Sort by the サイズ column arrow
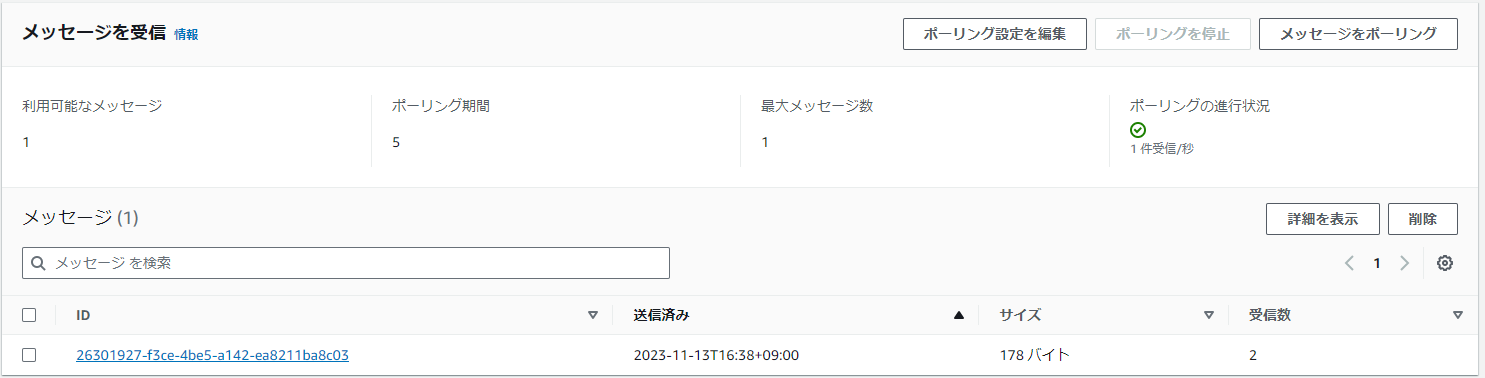 [x=1209, y=315]
